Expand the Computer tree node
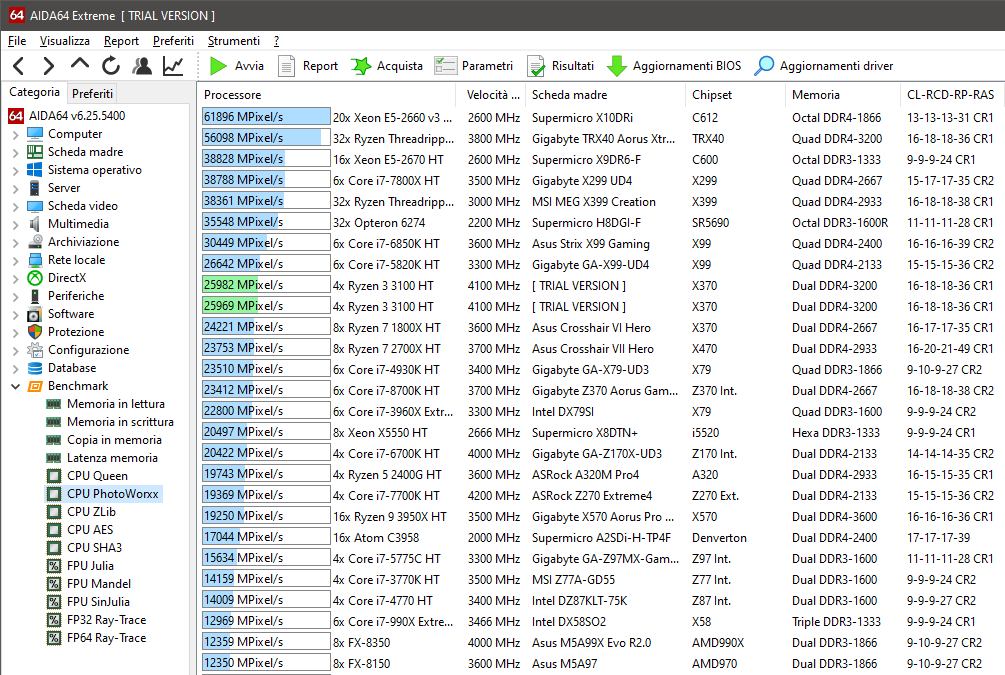The image size is (1005, 675). pyautogui.click(x=15, y=135)
